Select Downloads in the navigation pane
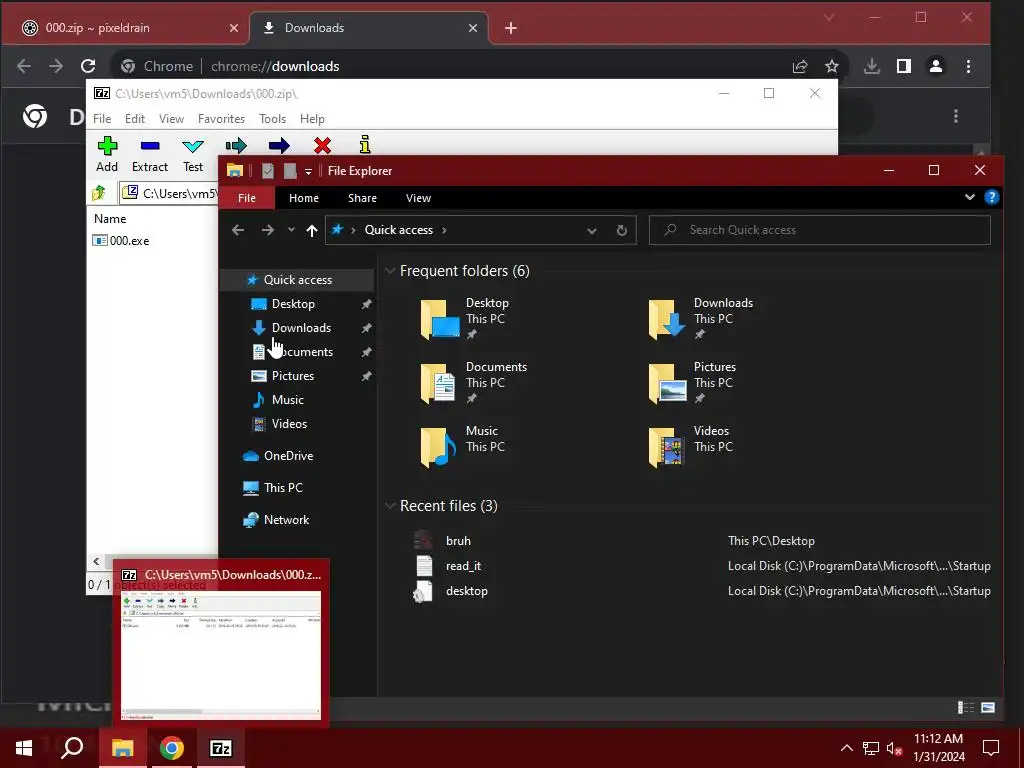This screenshot has height=768, width=1024. (x=301, y=328)
